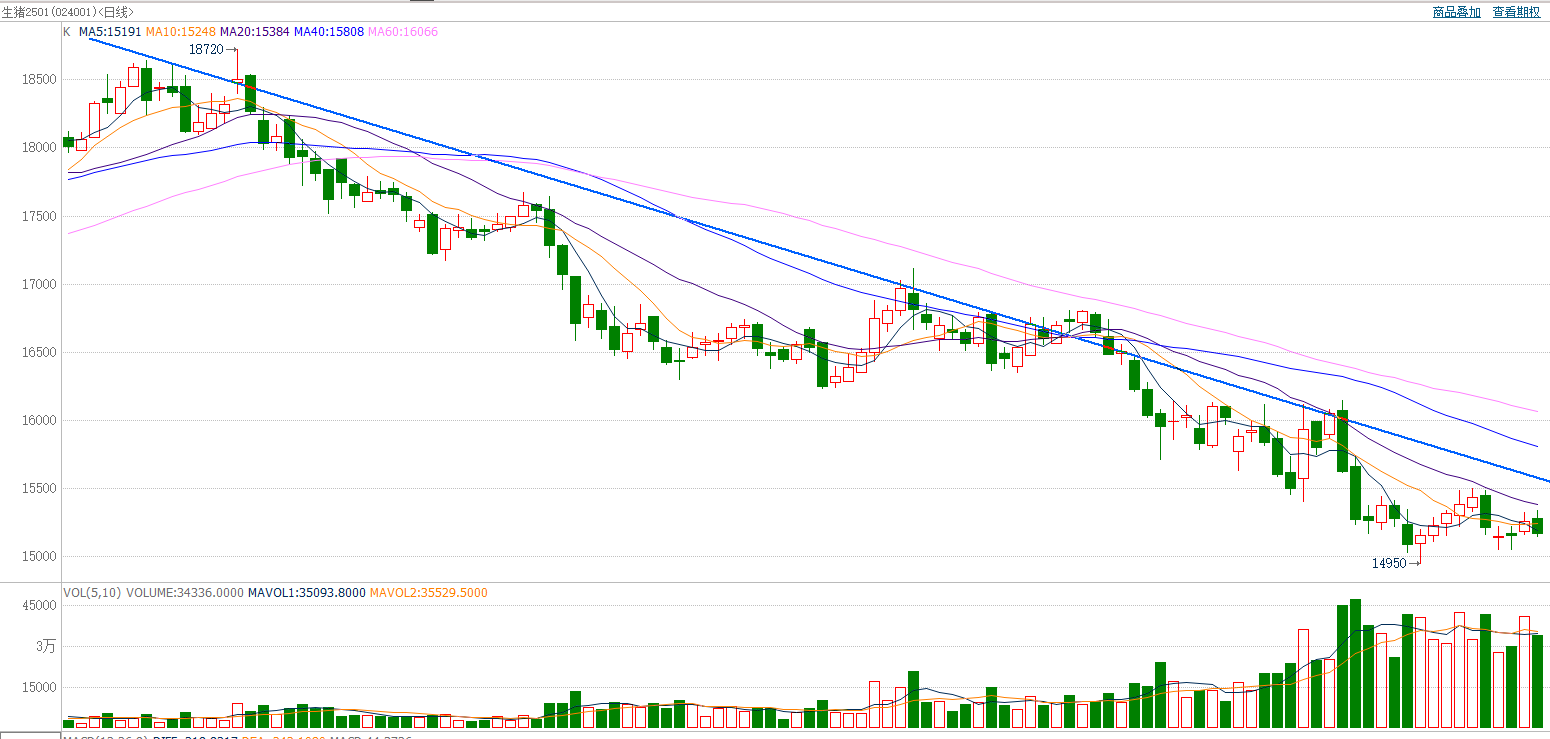The height and width of the screenshot is (739, 1550).
Task: Open the 查看期权 options link
Action: click(x=1517, y=12)
